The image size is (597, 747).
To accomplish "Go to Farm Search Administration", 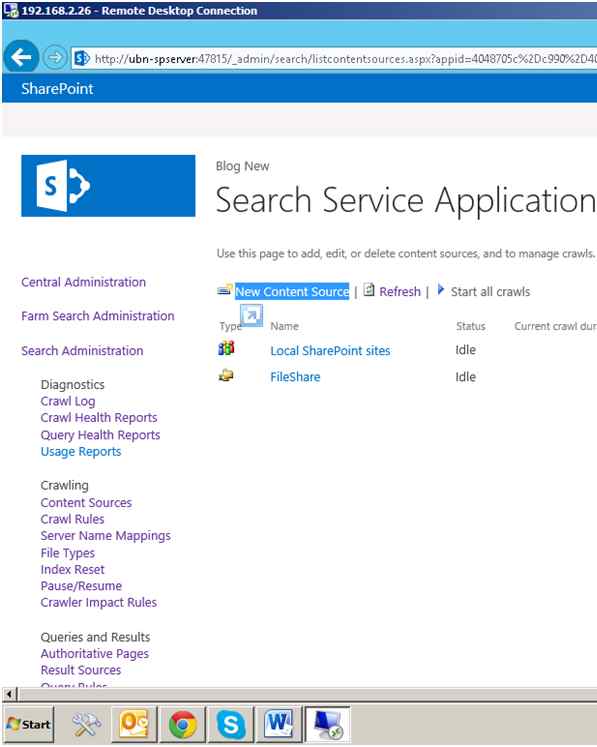I will coord(98,316).
